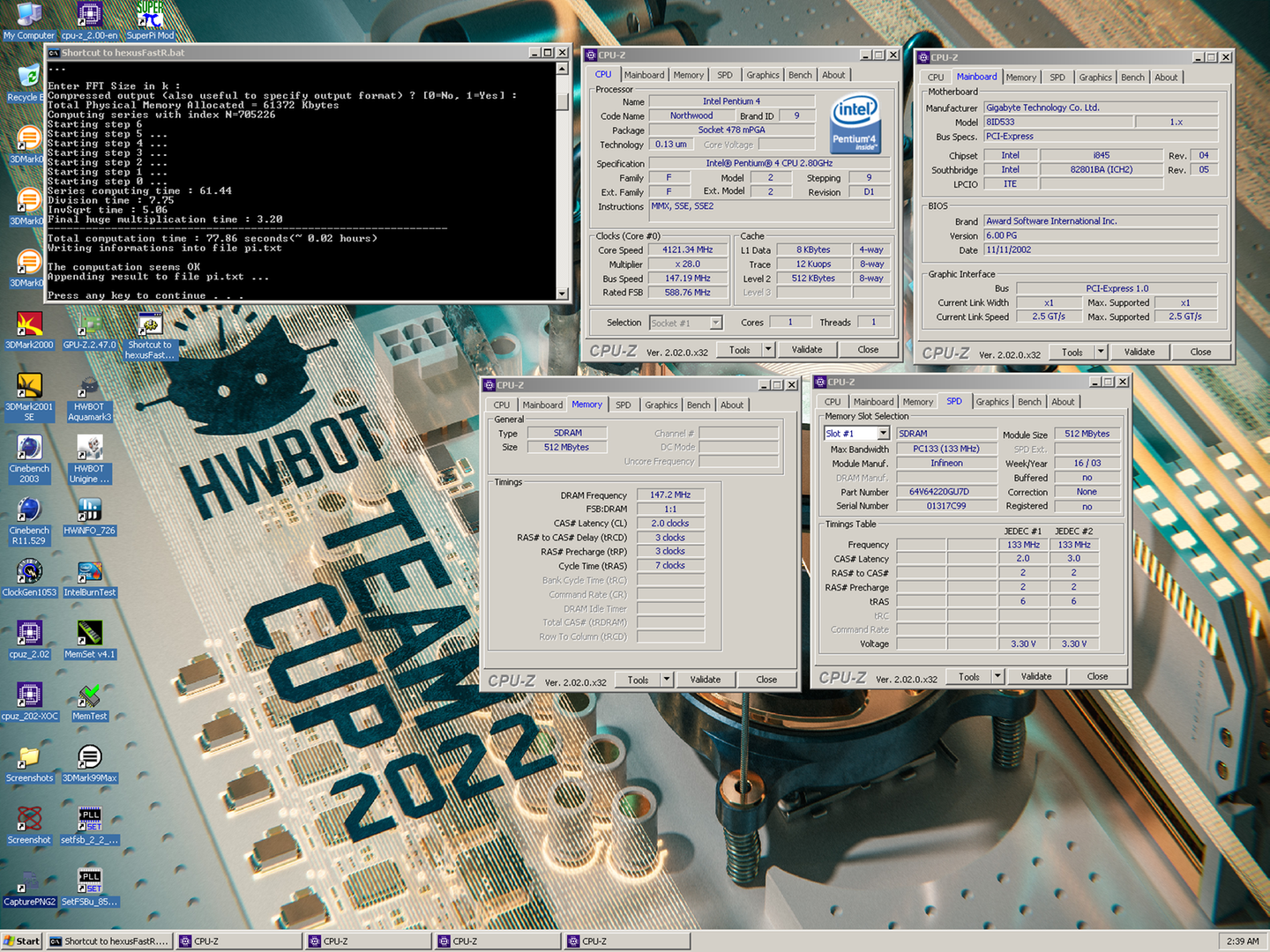1270x952 pixels.
Task: Open the IntelBurnTest desktop icon
Action: (x=89, y=577)
